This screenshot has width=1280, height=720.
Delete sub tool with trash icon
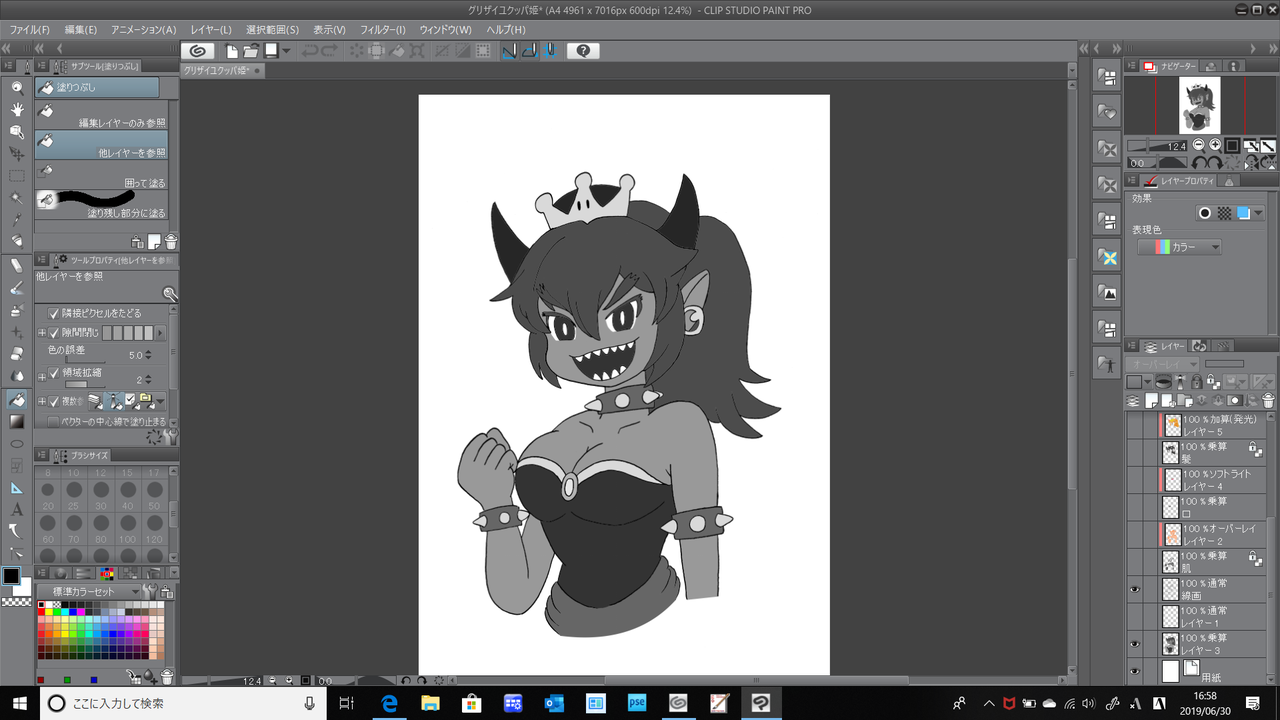171,242
